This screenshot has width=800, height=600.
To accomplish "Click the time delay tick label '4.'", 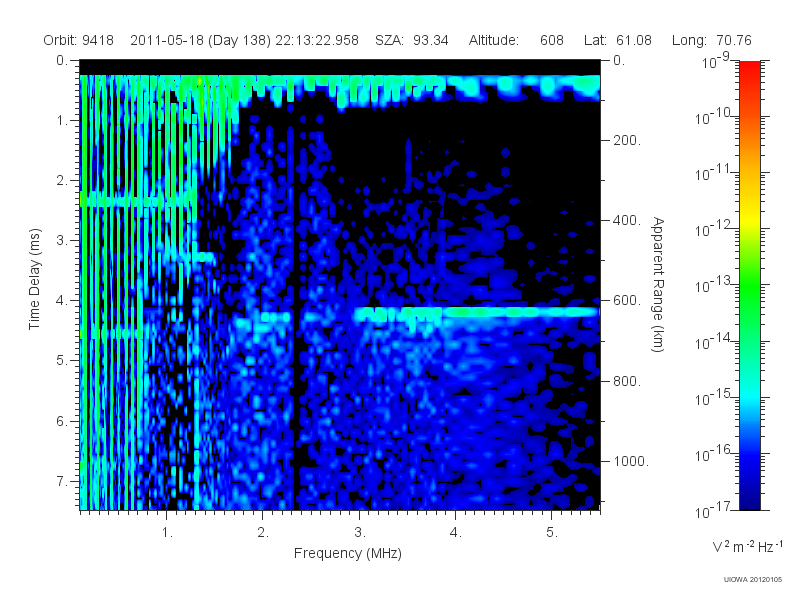I will (x=62, y=301).
